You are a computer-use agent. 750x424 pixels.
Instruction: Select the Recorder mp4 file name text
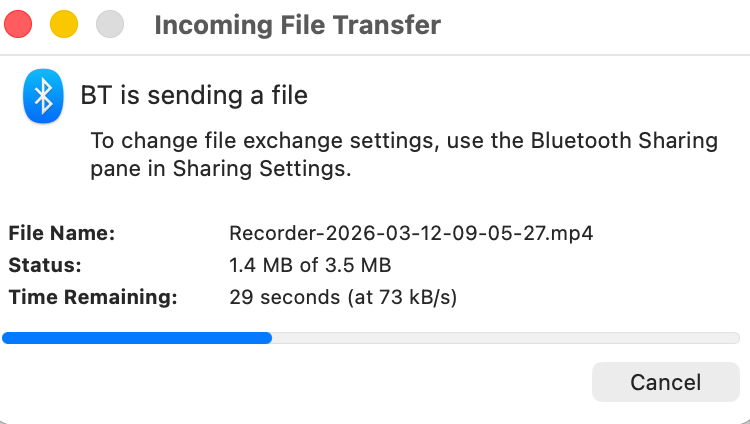[x=411, y=234]
